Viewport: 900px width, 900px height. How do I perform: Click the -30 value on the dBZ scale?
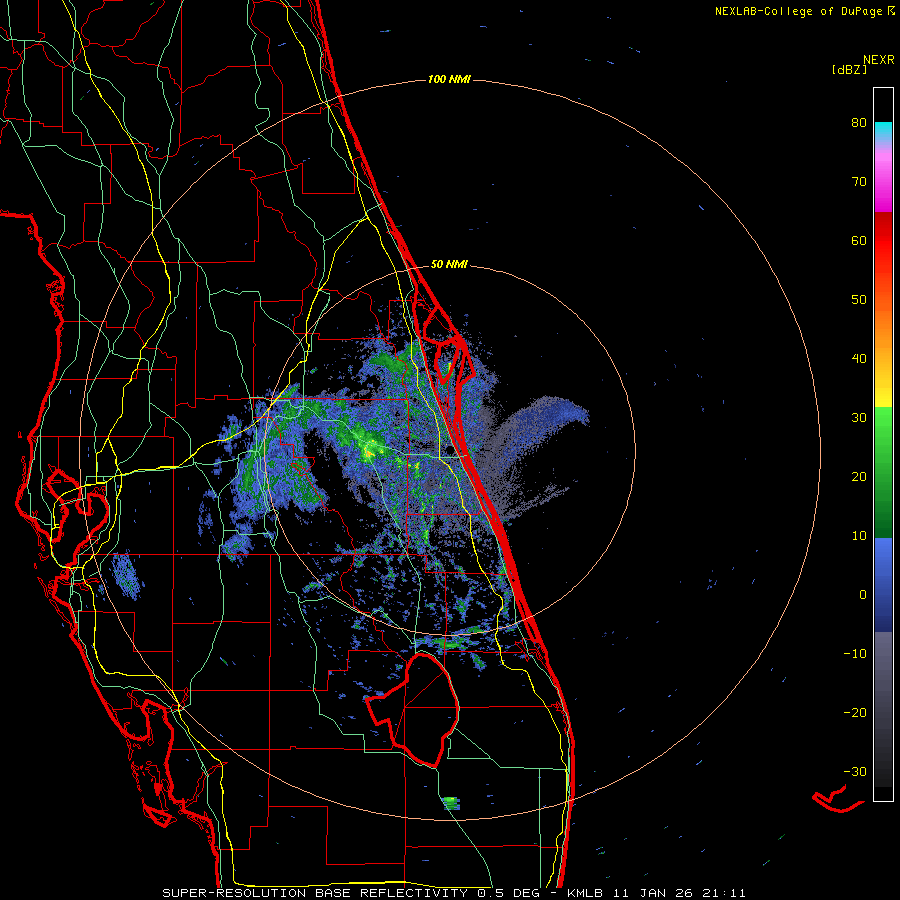click(x=855, y=772)
